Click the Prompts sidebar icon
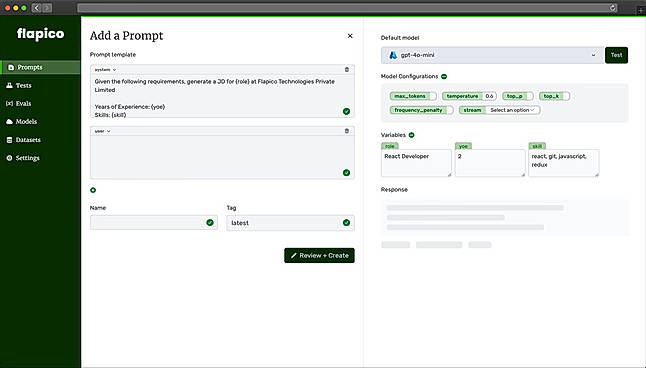The image size is (646, 368). [x=11, y=67]
